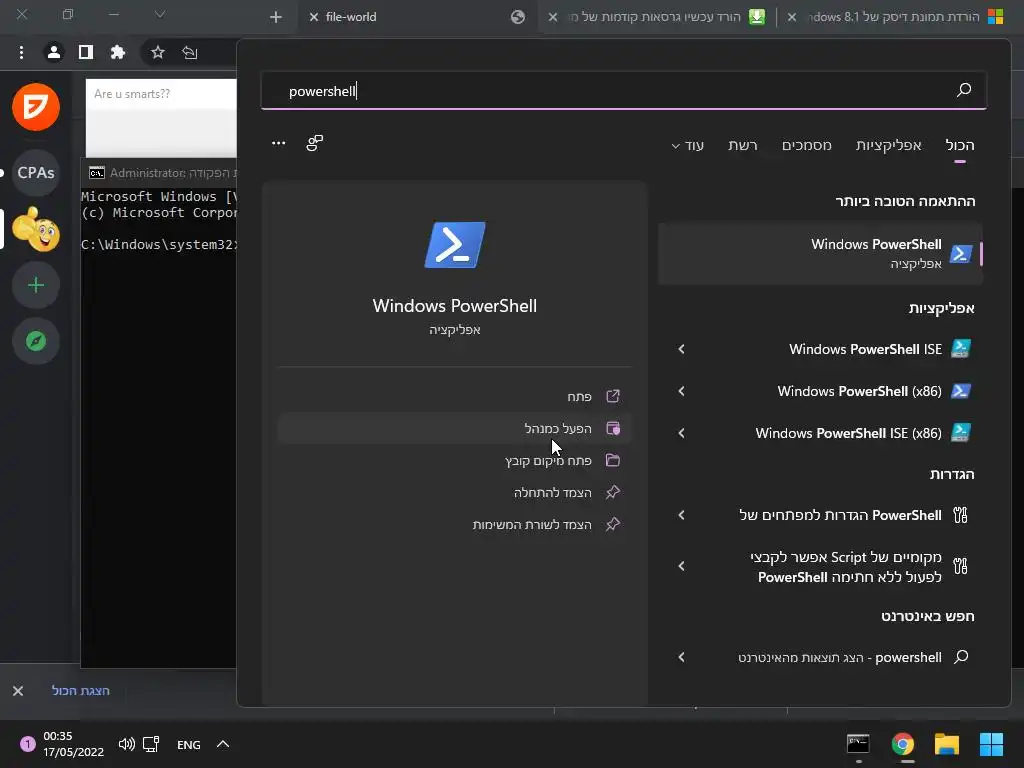Click הצמד להתחלה (Pin to Start)
This screenshot has height=768, width=1024.
click(455, 492)
